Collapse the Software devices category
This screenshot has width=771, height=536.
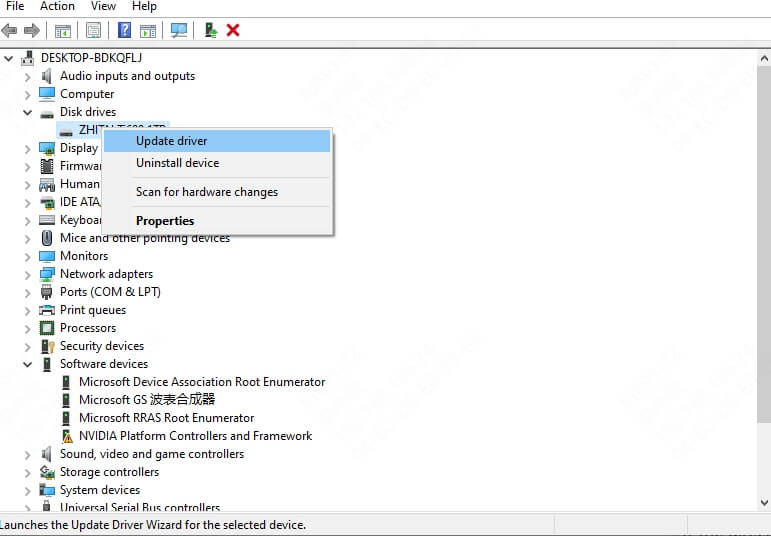click(x=28, y=364)
